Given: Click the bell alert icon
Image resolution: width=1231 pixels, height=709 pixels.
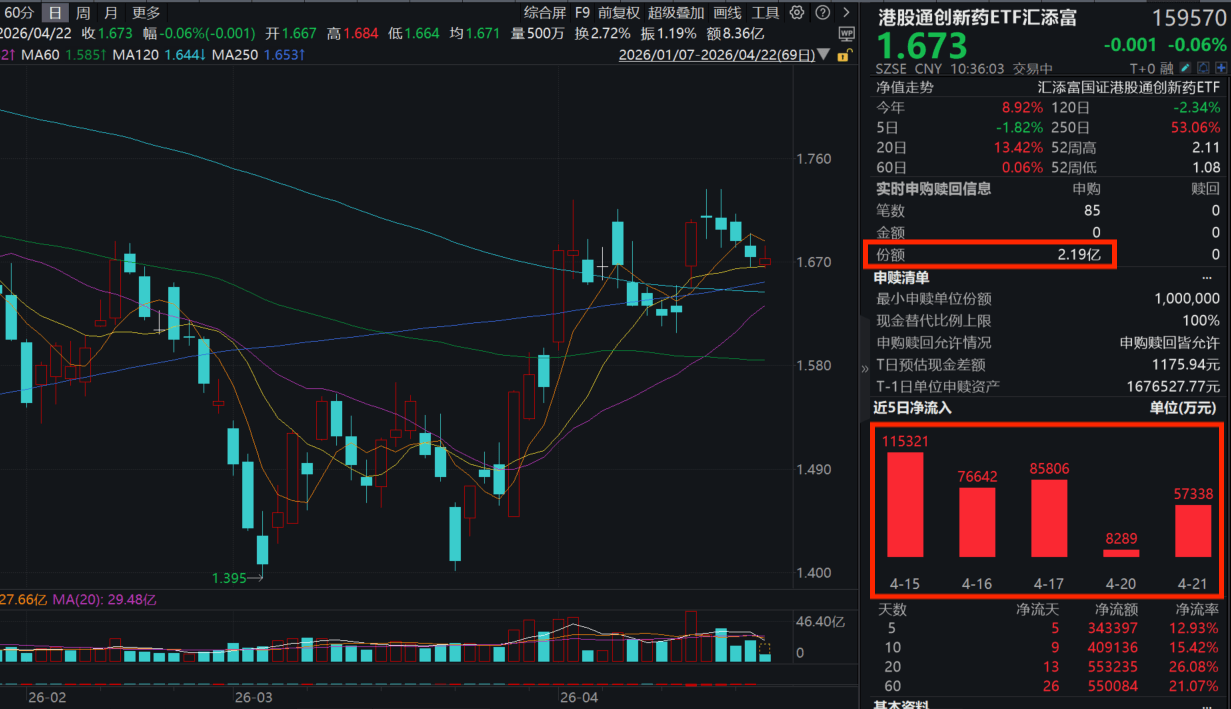Looking at the screenshot, I should (1203, 69).
